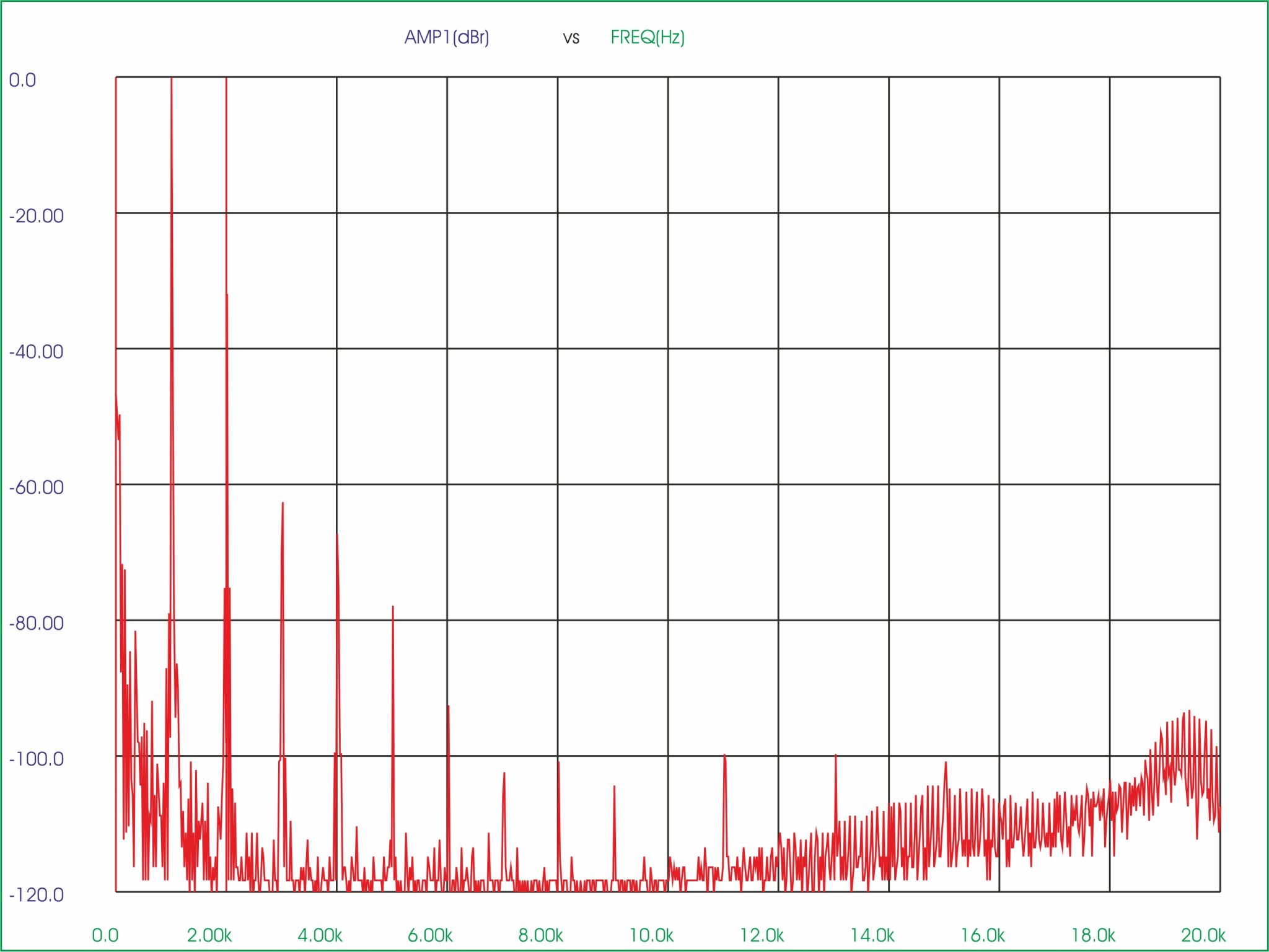Select the -40.00 amplitude axis label
This screenshot has width=1269, height=952.
[x=36, y=352]
